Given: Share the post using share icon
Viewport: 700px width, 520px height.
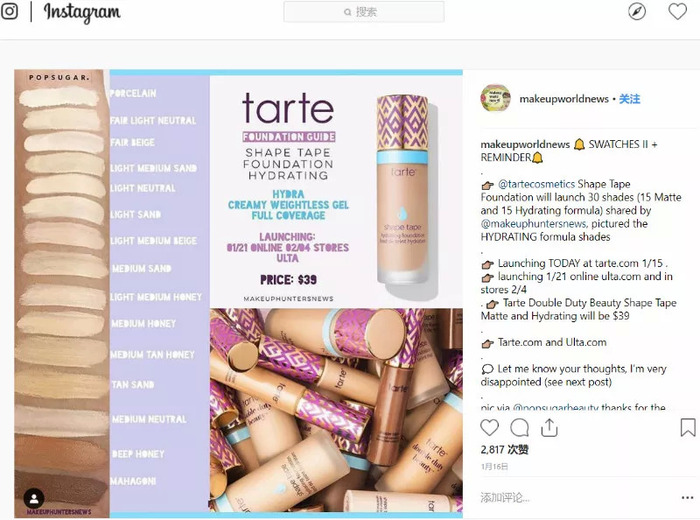Looking at the screenshot, I should coord(549,428).
